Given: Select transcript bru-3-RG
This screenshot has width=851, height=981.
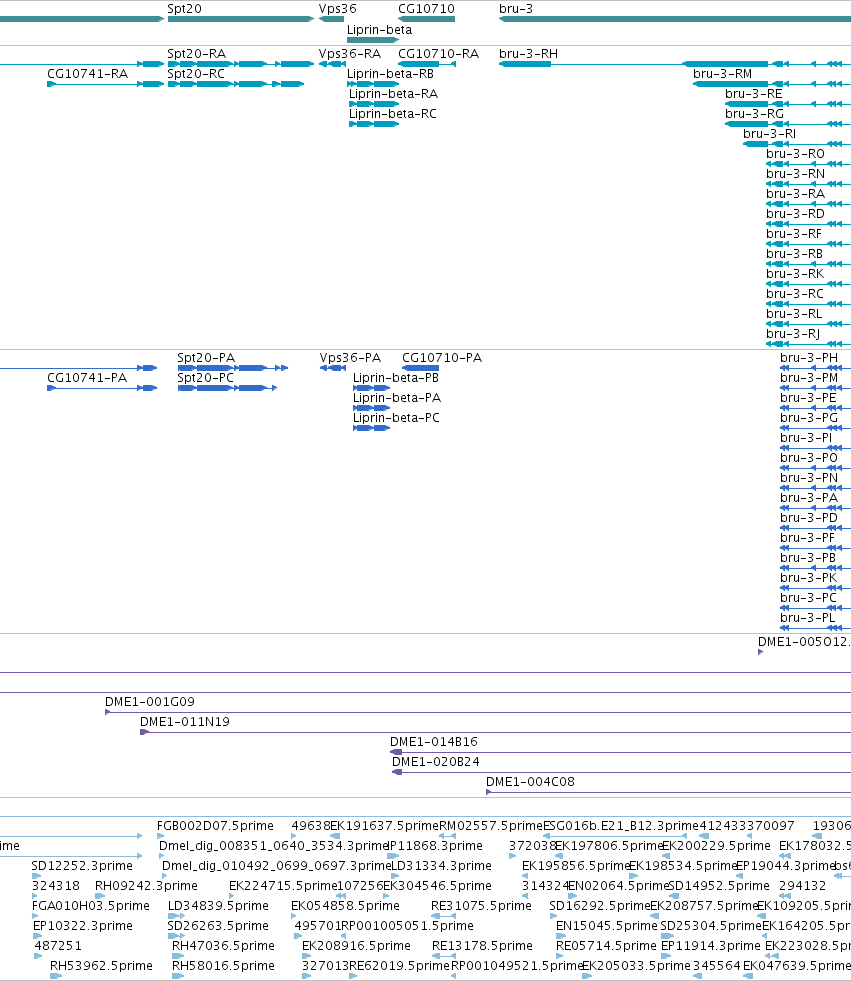Looking at the screenshot, I should coord(788,124).
